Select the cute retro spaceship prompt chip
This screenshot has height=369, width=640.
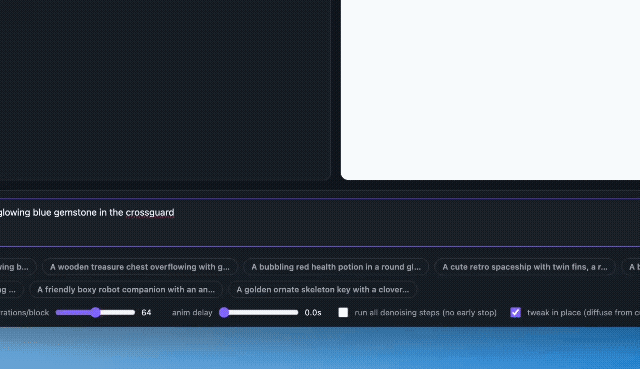(524, 267)
